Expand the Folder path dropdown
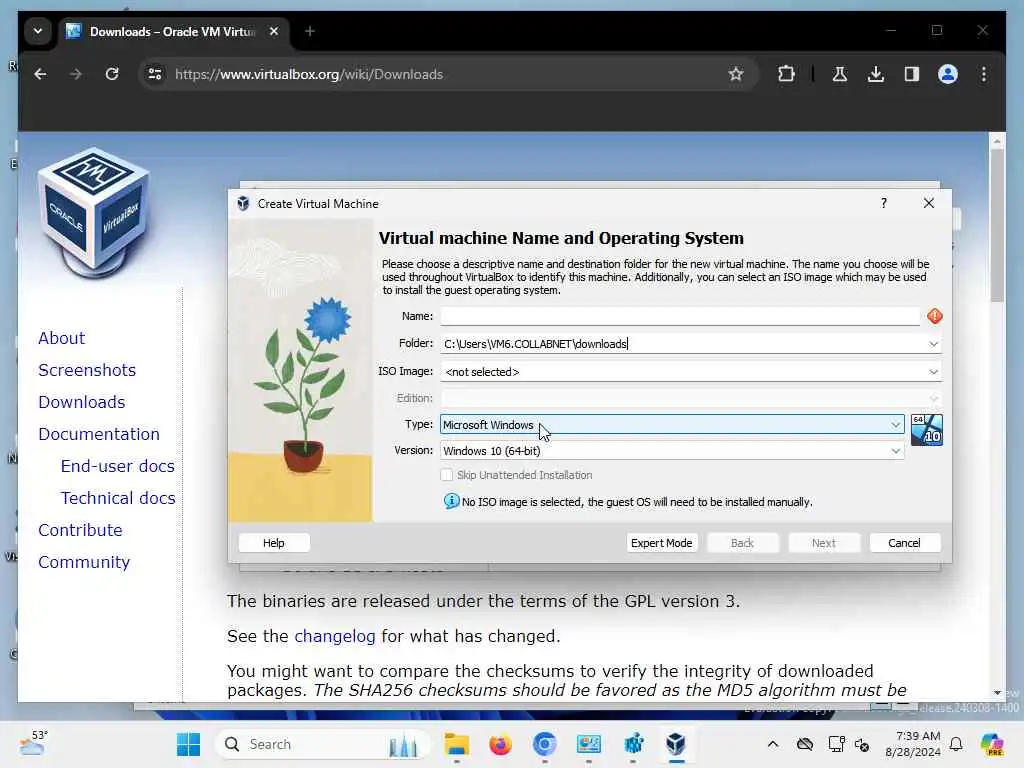 tap(933, 344)
